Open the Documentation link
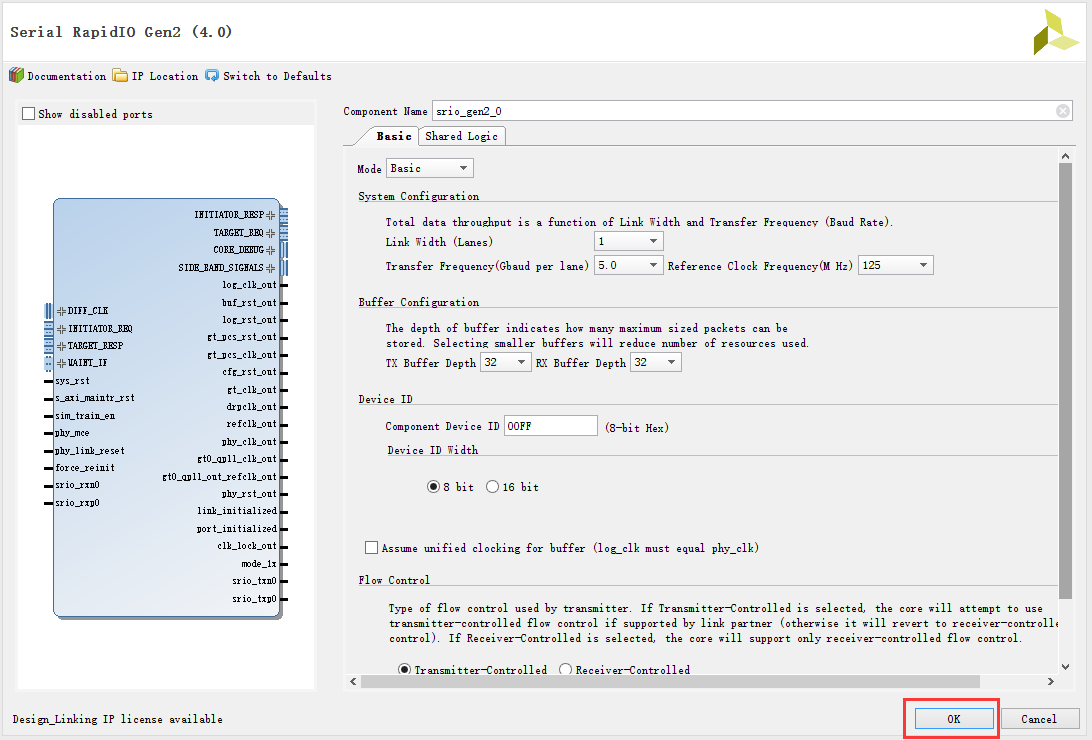 (x=67, y=76)
